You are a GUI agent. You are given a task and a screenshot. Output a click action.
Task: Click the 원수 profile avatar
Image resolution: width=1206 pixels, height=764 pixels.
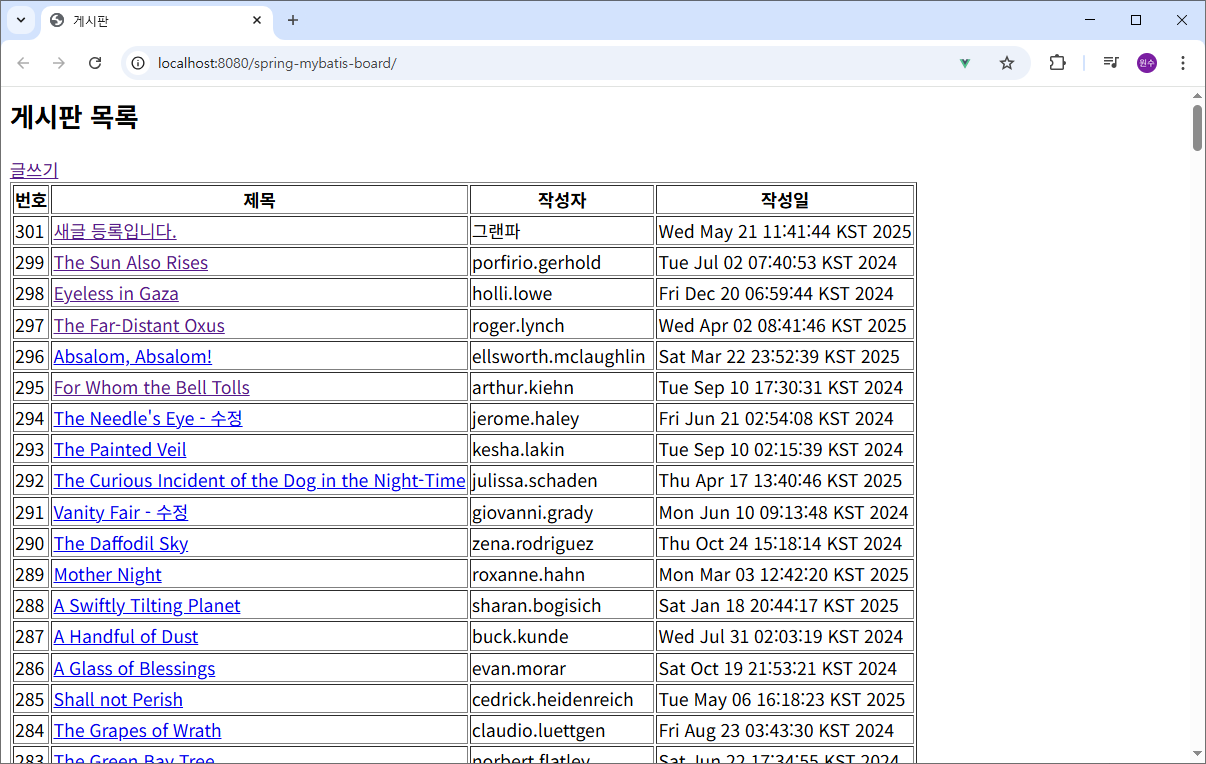pos(1146,62)
